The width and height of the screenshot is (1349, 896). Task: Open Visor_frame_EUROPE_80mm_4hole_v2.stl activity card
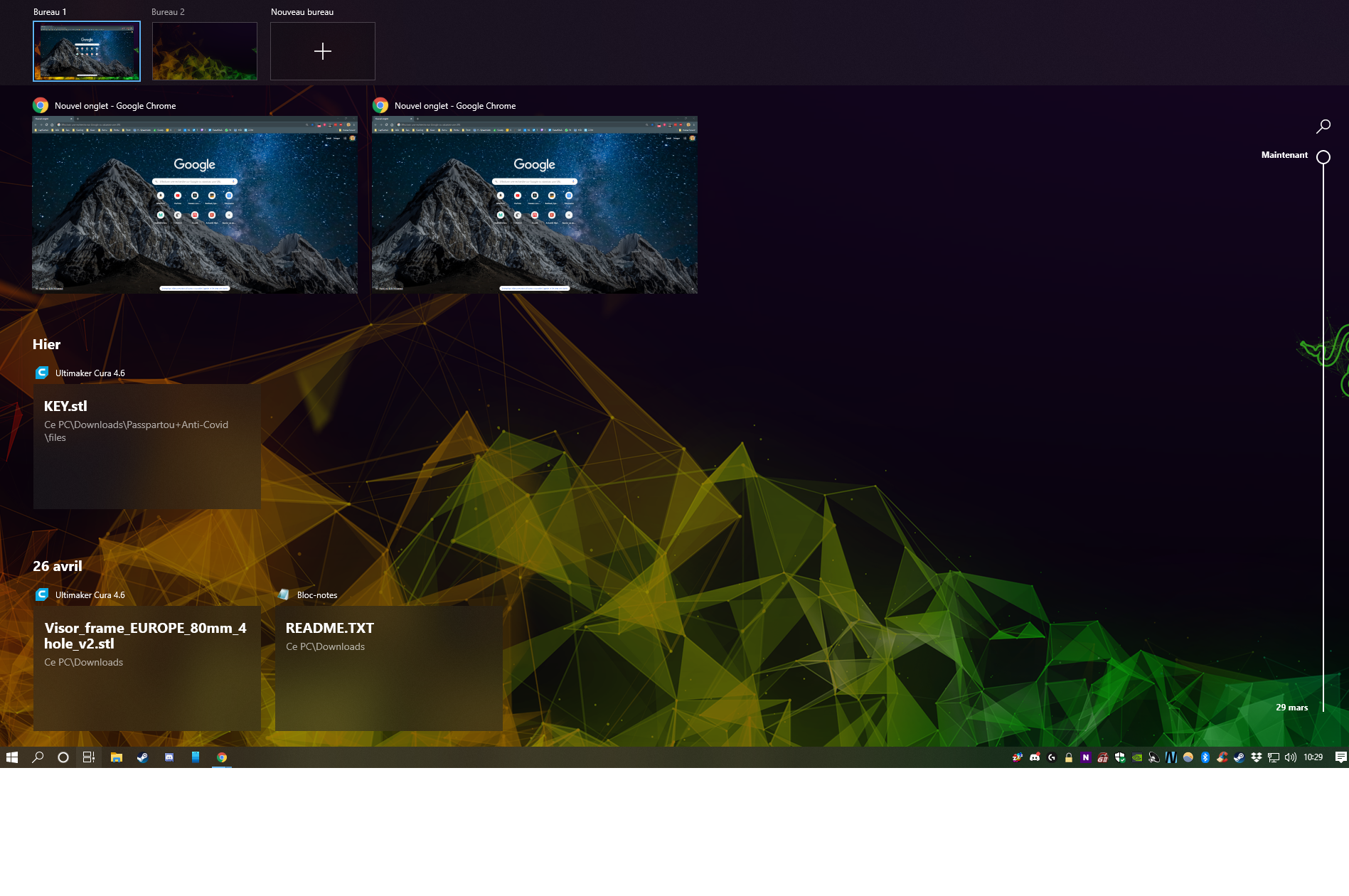point(147,668)
